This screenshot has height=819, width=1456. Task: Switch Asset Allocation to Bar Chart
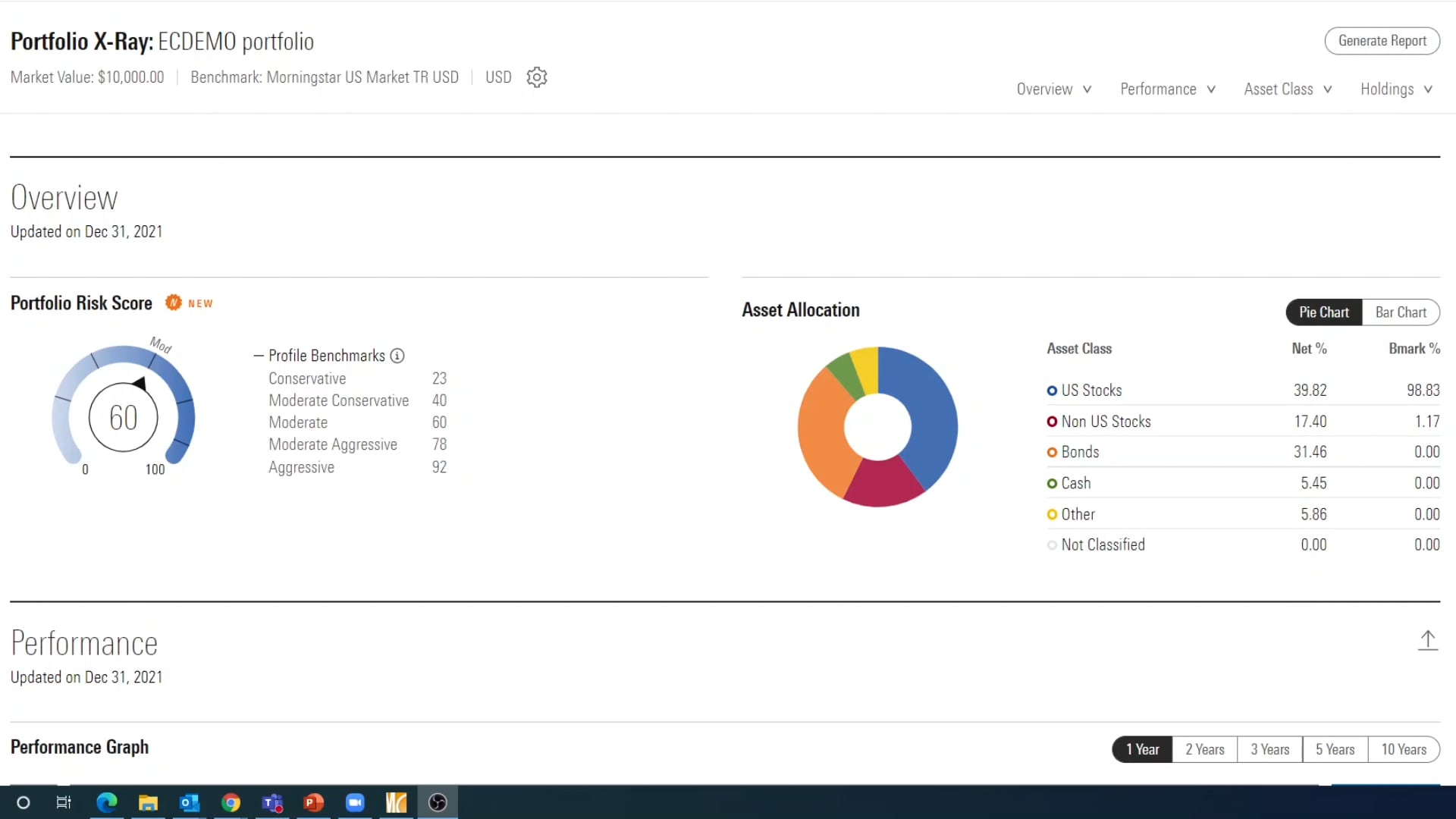[x=1400, y=312]
